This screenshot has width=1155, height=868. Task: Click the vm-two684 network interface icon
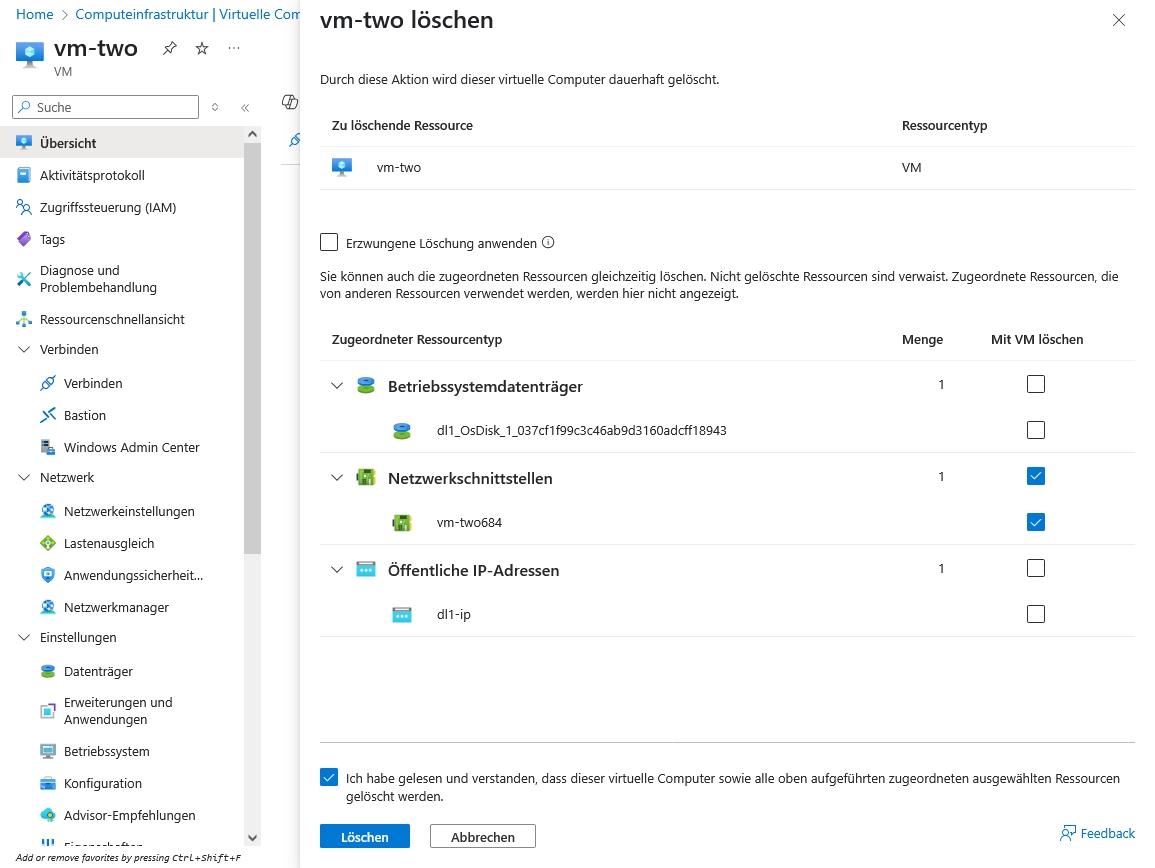point(402,523)
